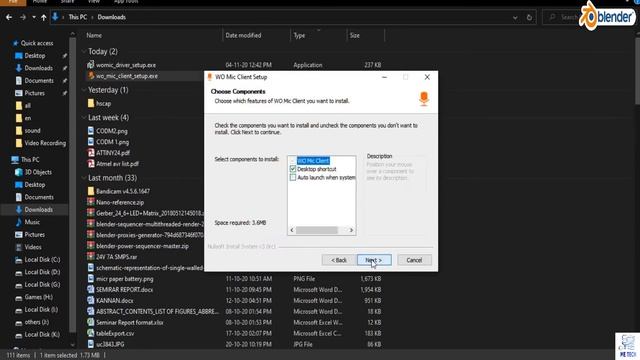Click COOM 1.png file name
Screen dimensions: 640x360
point(112,142)
